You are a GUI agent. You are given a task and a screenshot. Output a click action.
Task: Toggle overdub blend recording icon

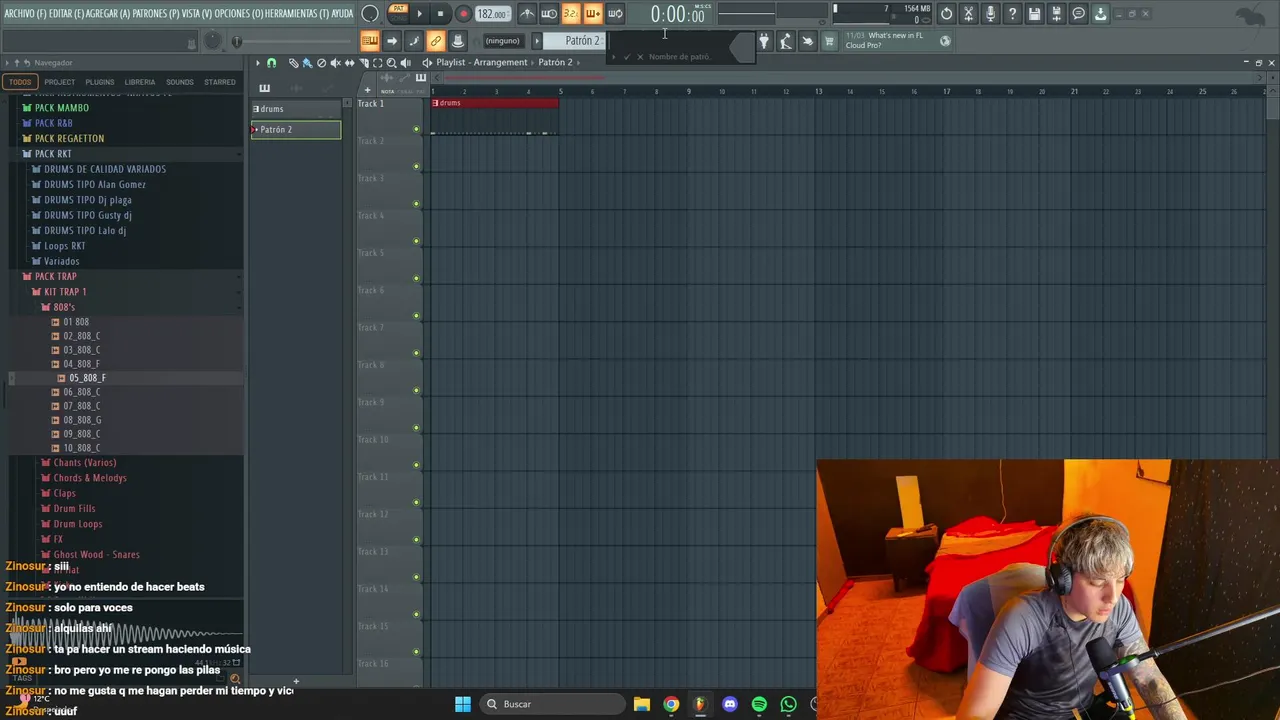click(593, 13)
